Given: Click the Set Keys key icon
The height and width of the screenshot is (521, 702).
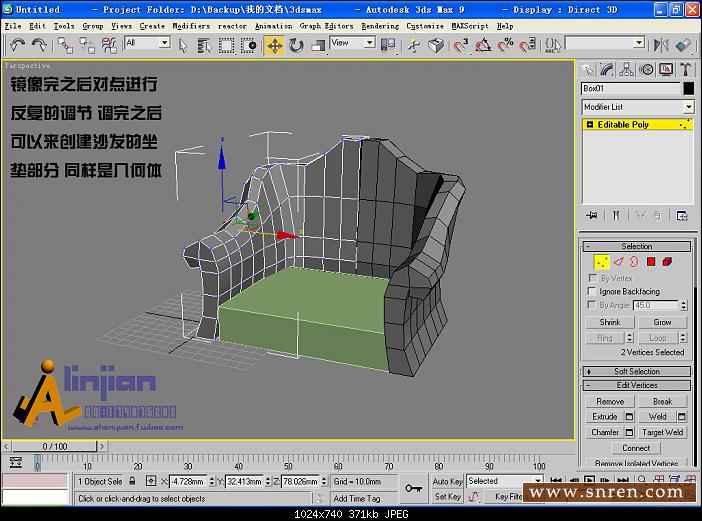Looking at the screenshot, I should tap(413, 488).
